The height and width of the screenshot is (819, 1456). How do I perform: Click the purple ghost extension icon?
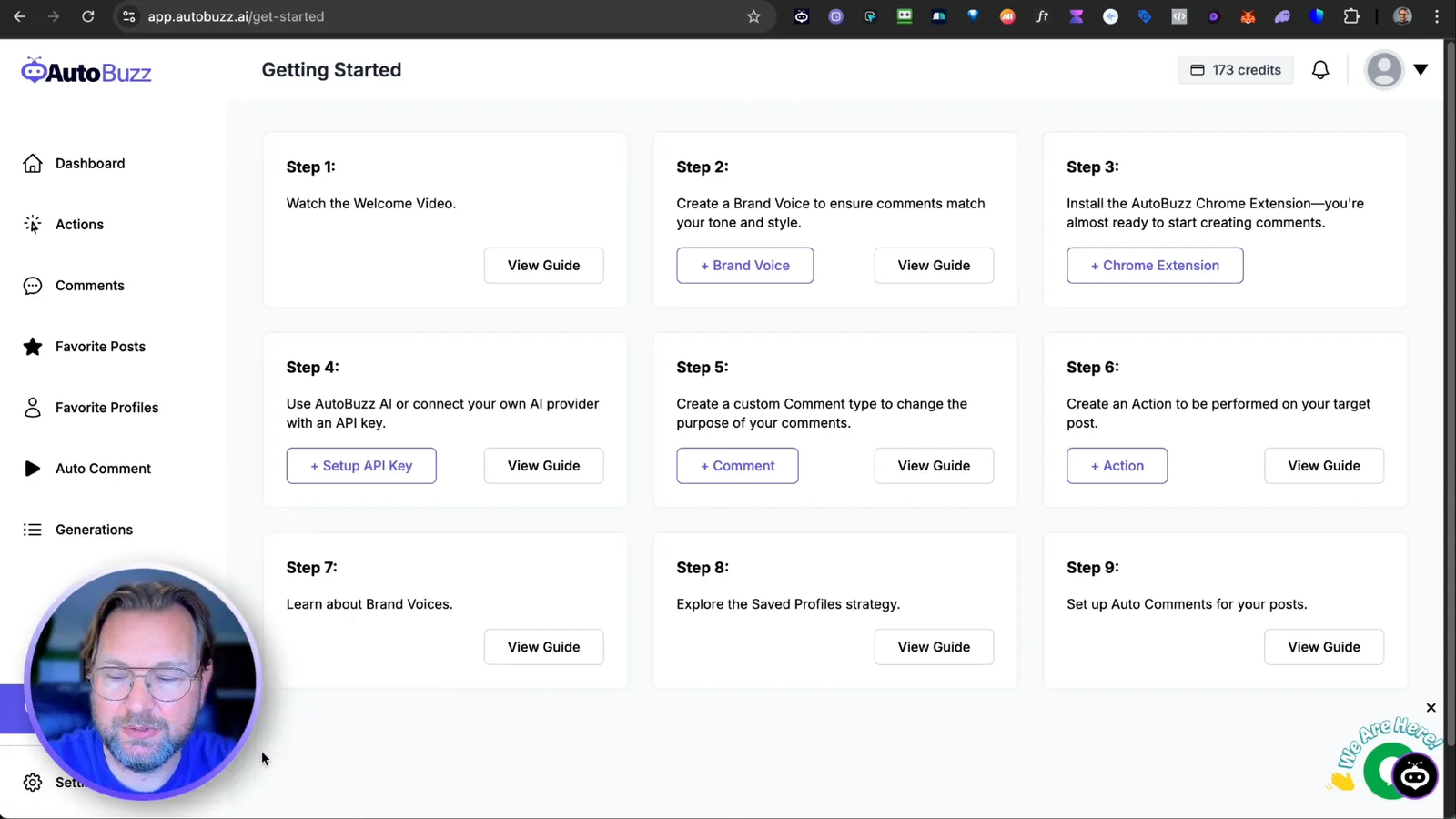1282,16
